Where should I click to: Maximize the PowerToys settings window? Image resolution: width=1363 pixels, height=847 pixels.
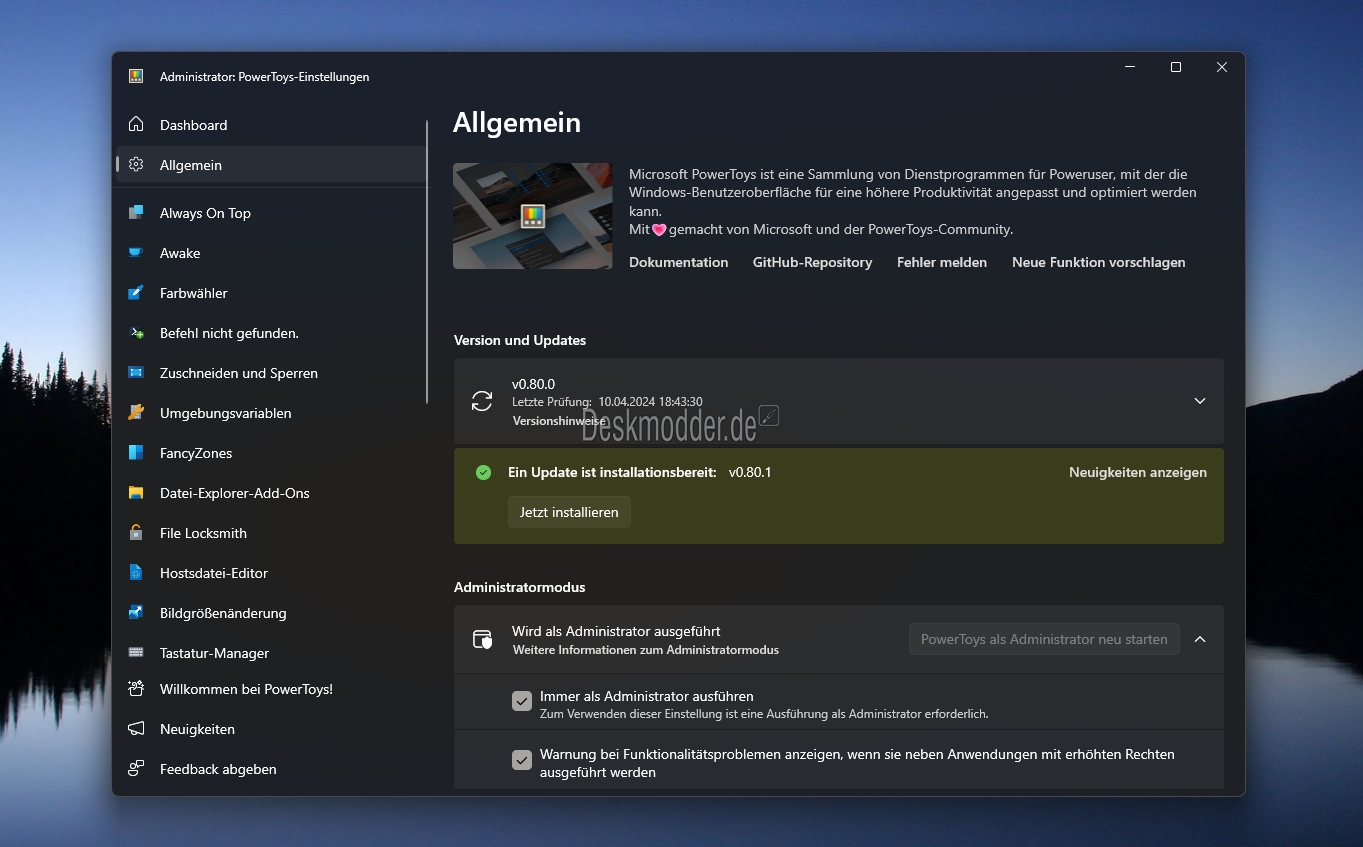click(1176, 67)
